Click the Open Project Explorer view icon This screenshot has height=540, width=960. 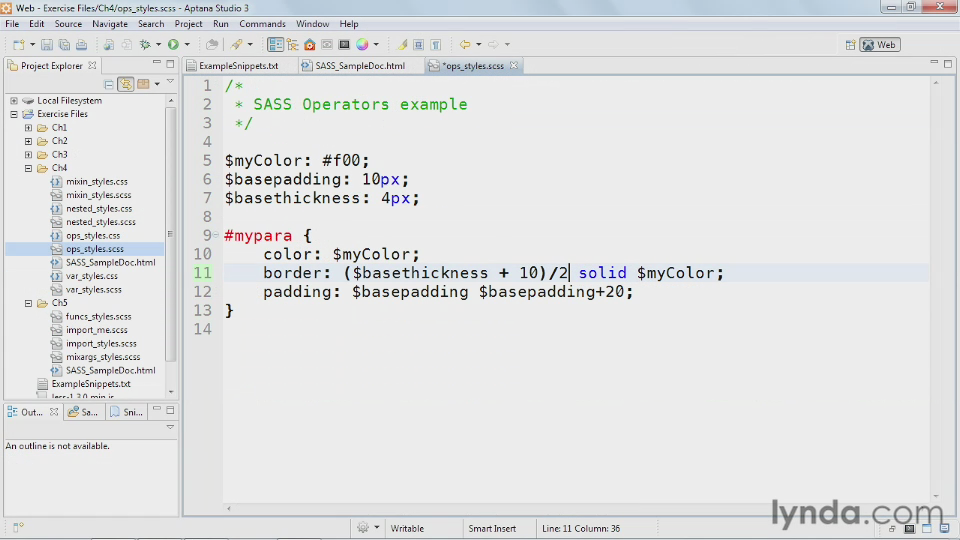(x=275, y=45)
